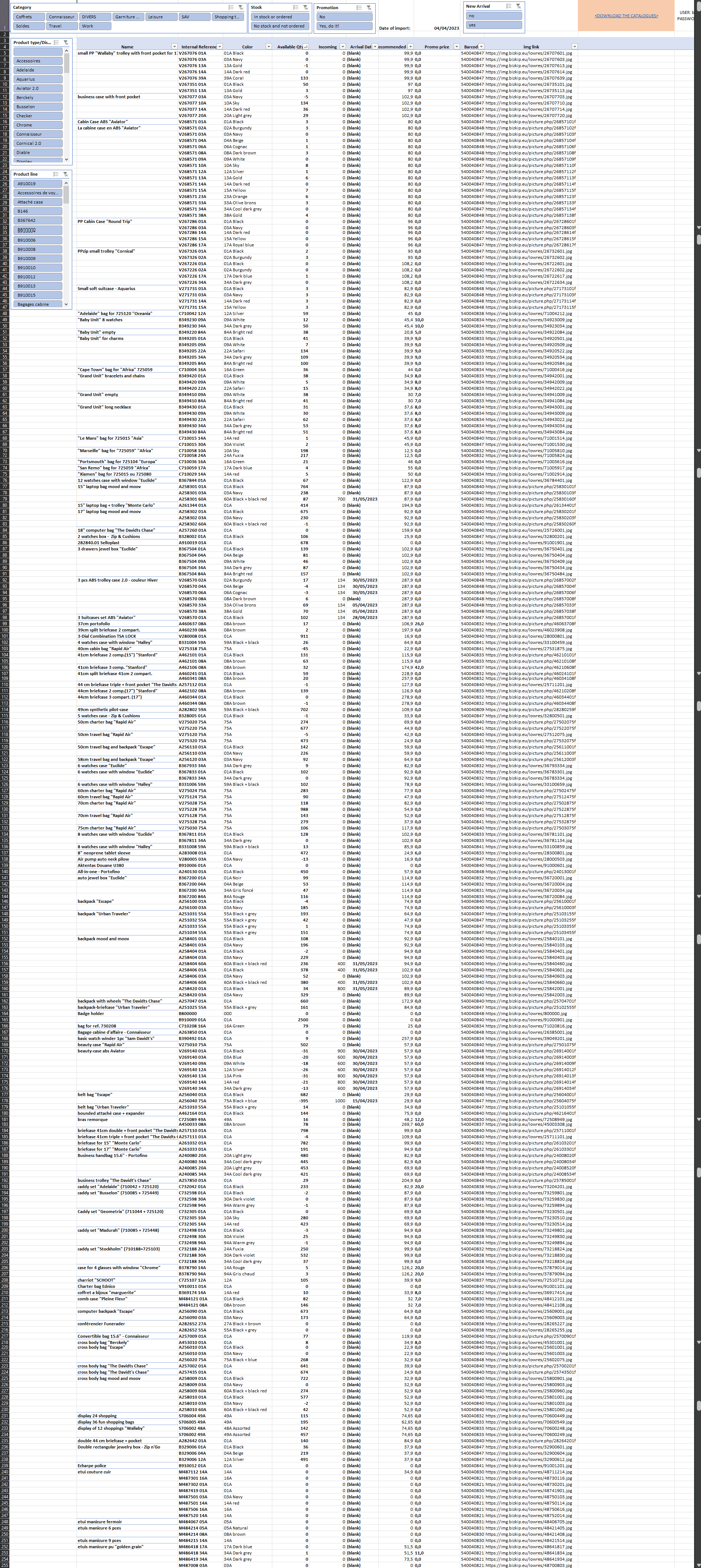Clear filter on Product line slicer
Image resolution: width=701 pixels, height=1568 pixels.
(x=66, y=174)
